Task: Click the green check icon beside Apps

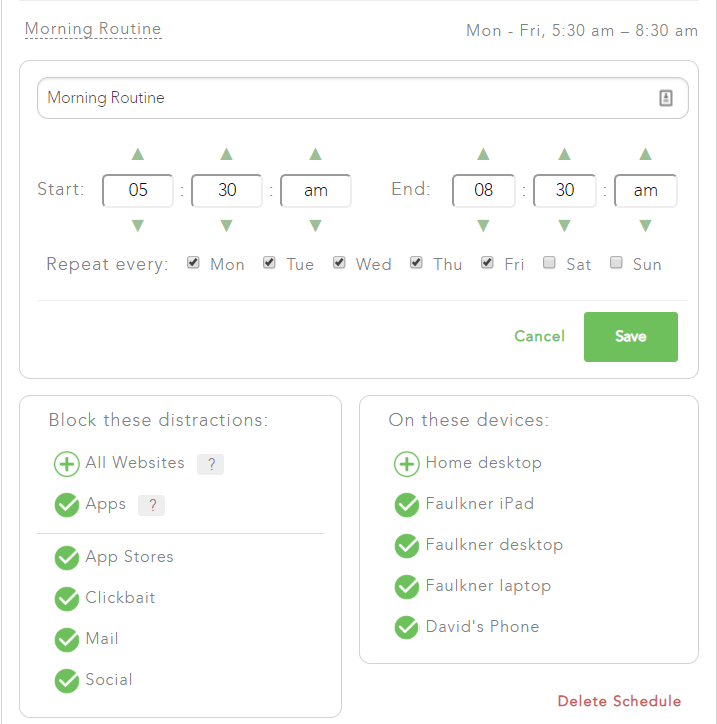Action: tap(67, 505)
